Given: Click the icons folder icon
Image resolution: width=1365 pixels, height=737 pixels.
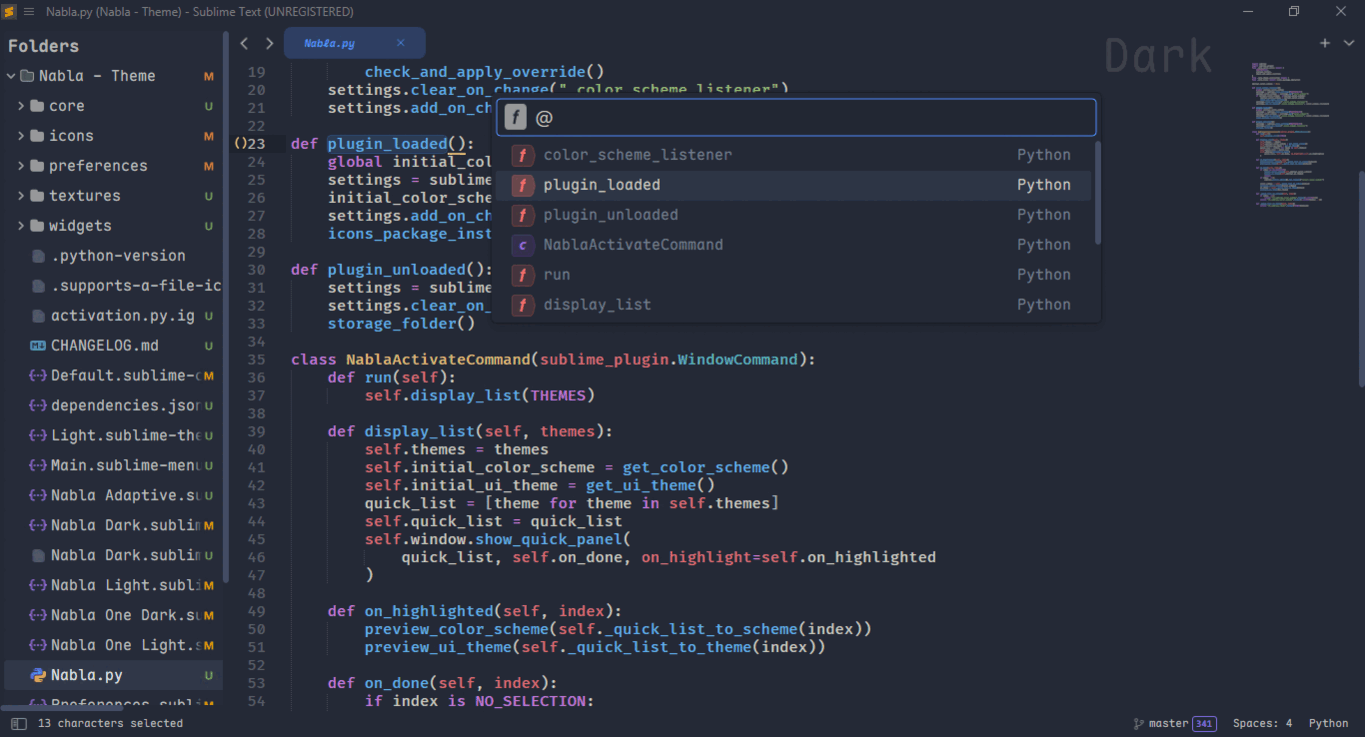Looking at the screenshot, I should click(37, 136).
